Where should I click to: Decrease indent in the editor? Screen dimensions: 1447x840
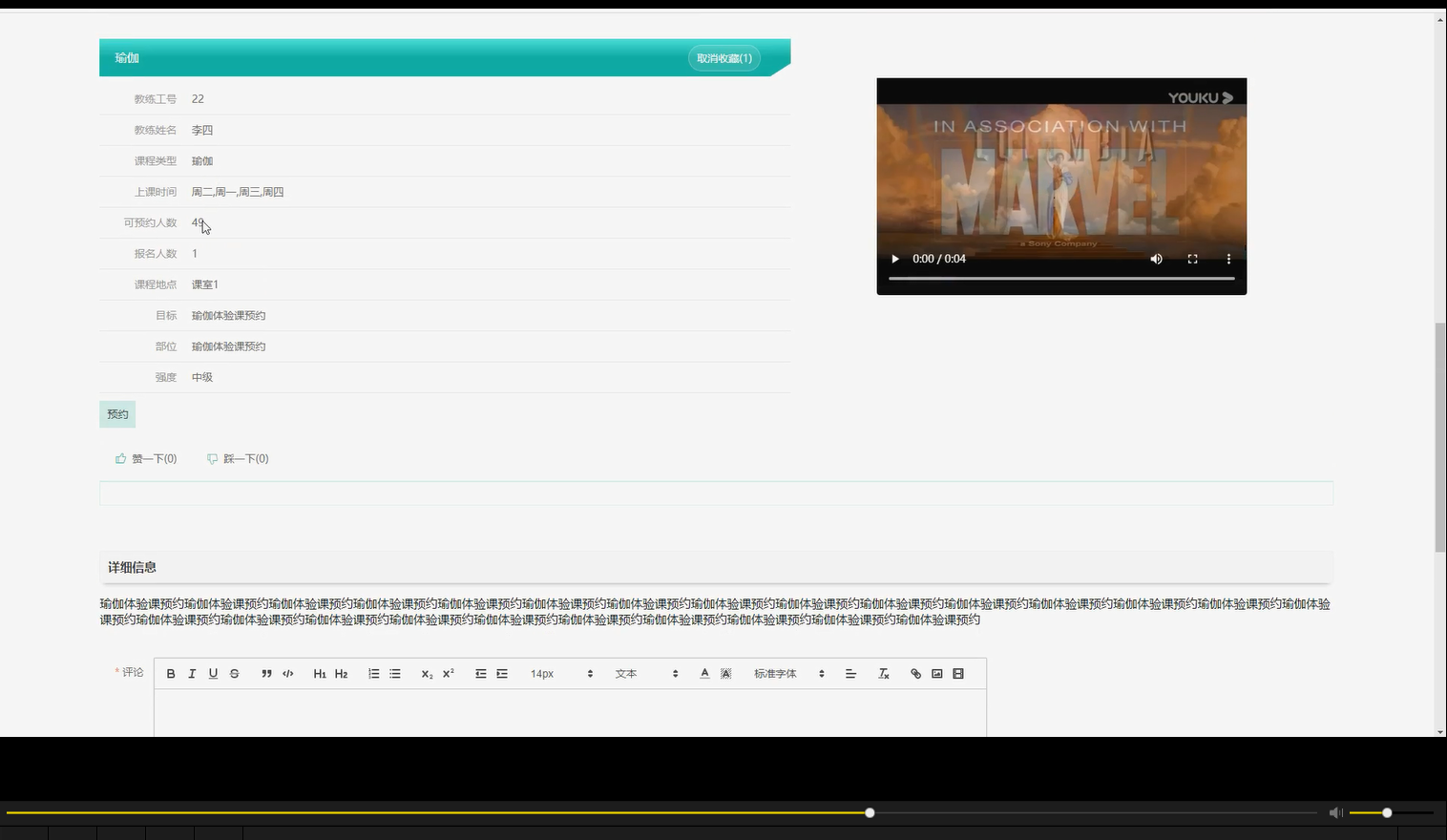[x=480, y=674]
